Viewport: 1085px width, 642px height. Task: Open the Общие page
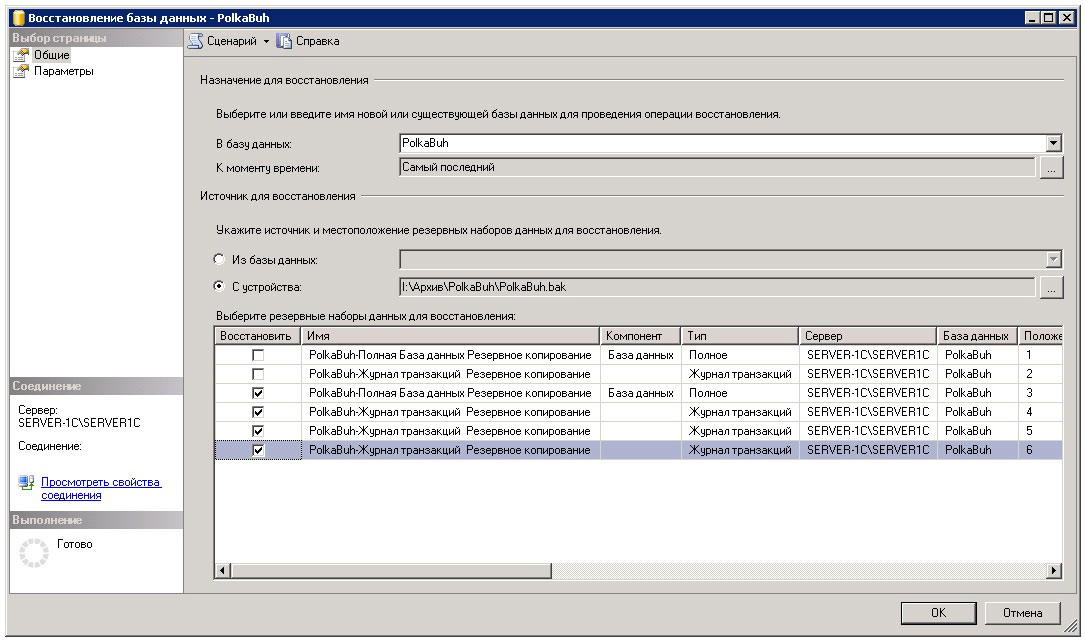[x=52, y=55]
